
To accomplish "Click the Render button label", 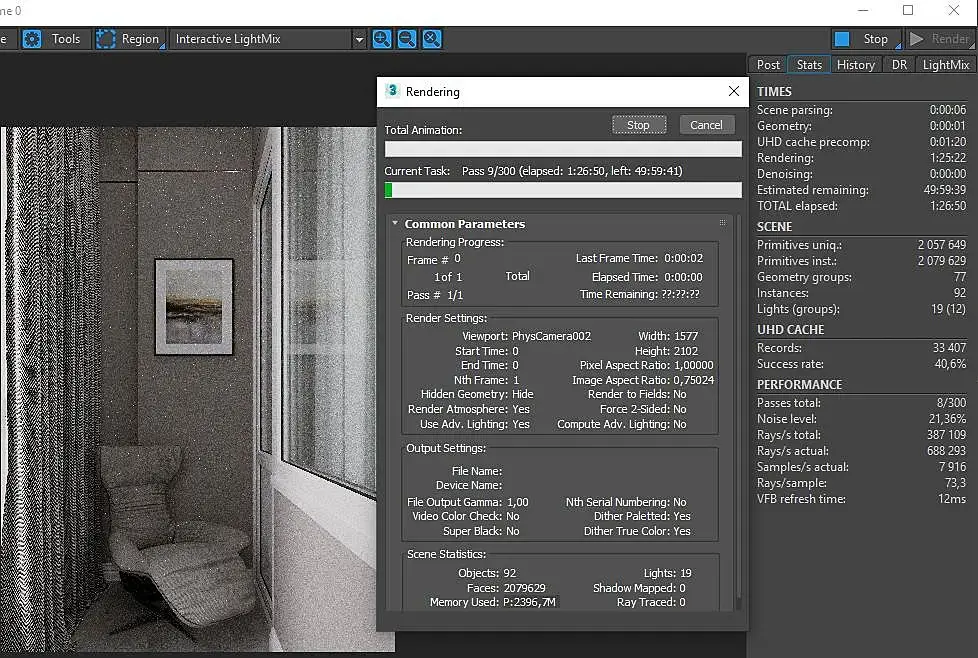I will (x=950, y=39).
